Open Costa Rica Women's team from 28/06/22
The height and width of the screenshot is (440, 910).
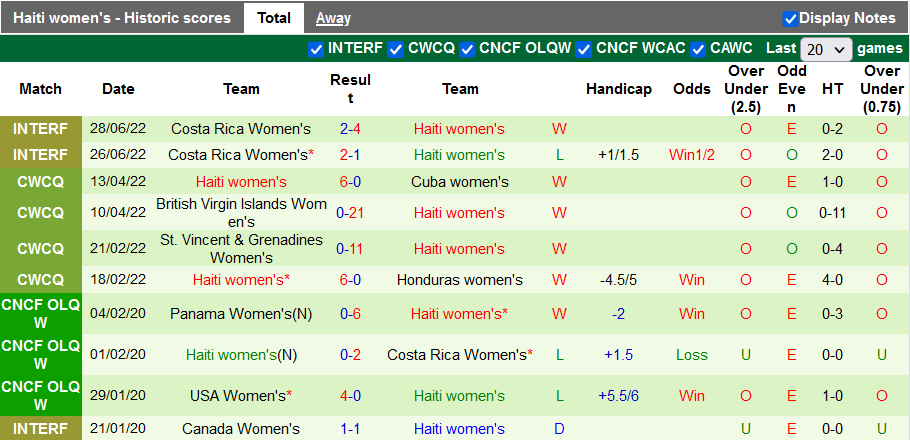pyautogui.click(x=241, y=129)
